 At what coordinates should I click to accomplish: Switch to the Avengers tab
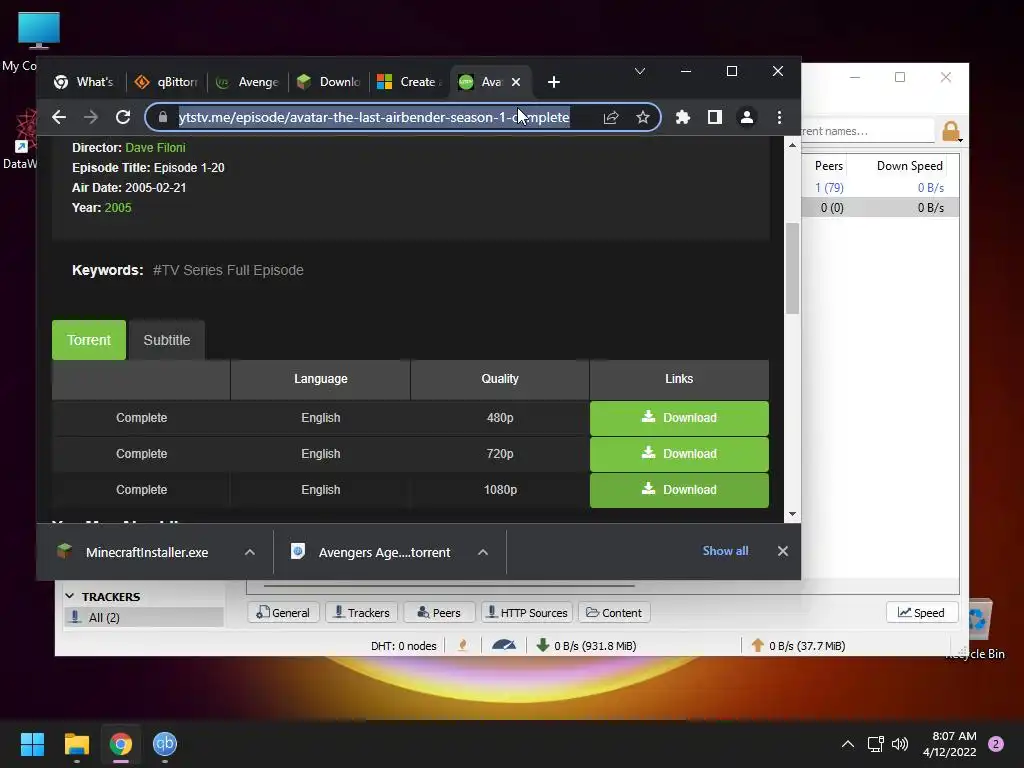[247, 82]
